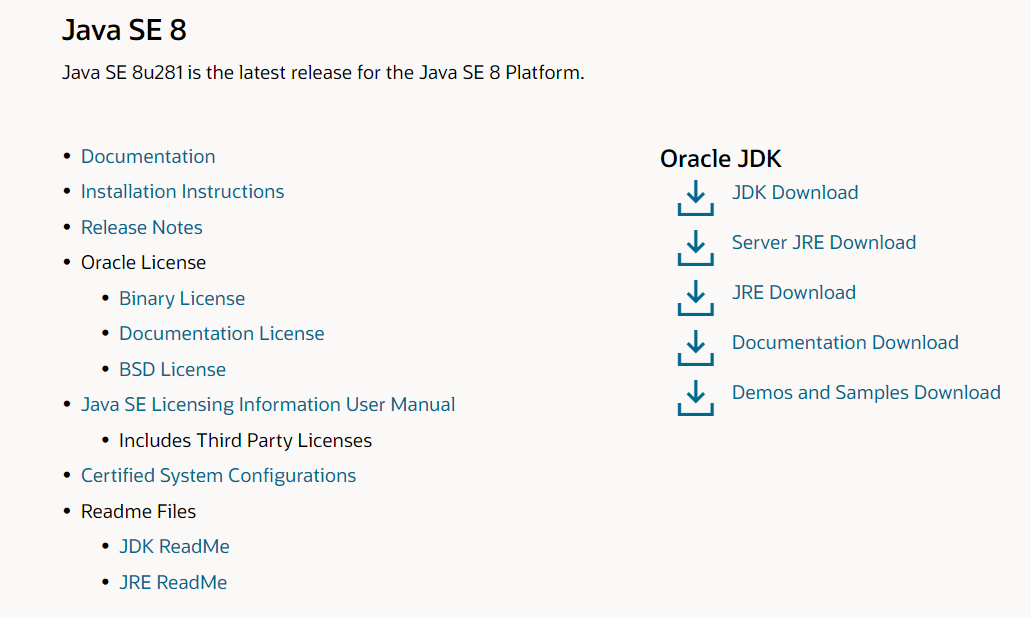Open Demos and Samples Download link

pos(866,392)
